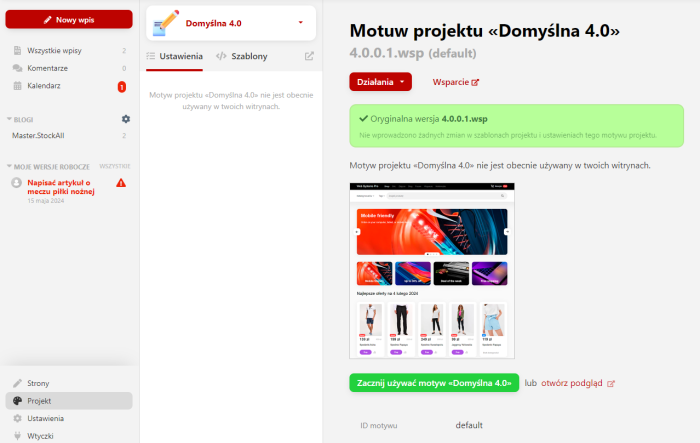Click the Komentarze speech bubble icon
This screenshot has height=443, width=700.
17,68
